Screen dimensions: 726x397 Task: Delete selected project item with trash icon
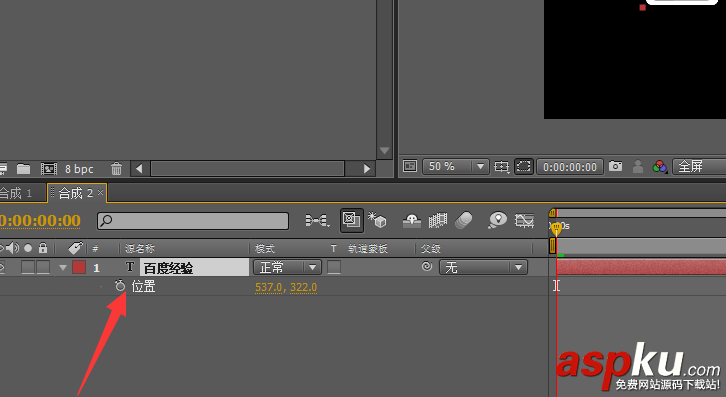pyautogui.click(x=116, y=169)
